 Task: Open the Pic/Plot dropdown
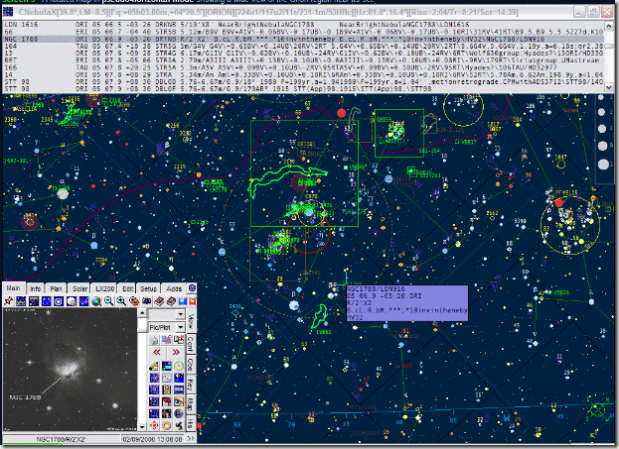165,326
